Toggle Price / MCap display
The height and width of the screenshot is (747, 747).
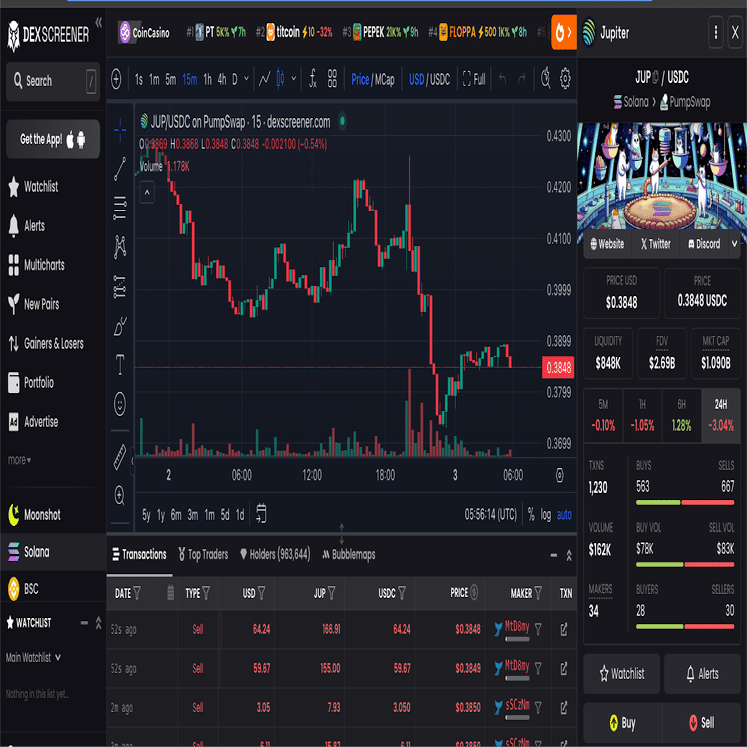[x=373, y=79]
